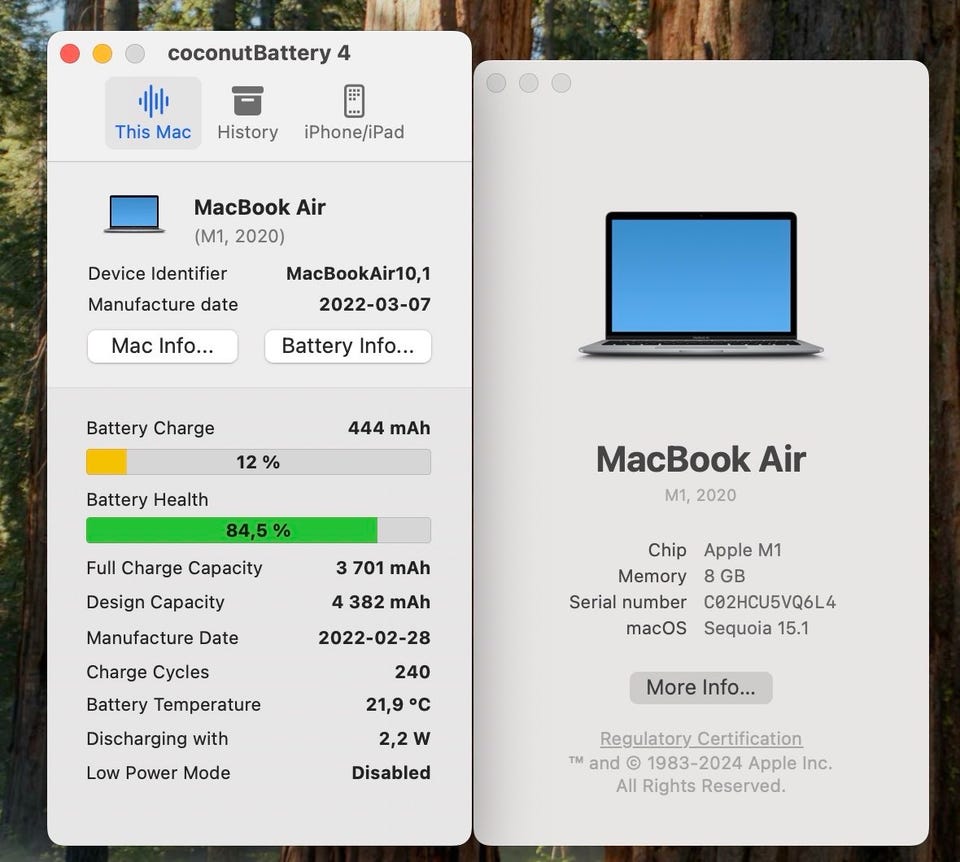
Task: Select the device identifier MacBookAir10,1
Action: pos(358,273)
